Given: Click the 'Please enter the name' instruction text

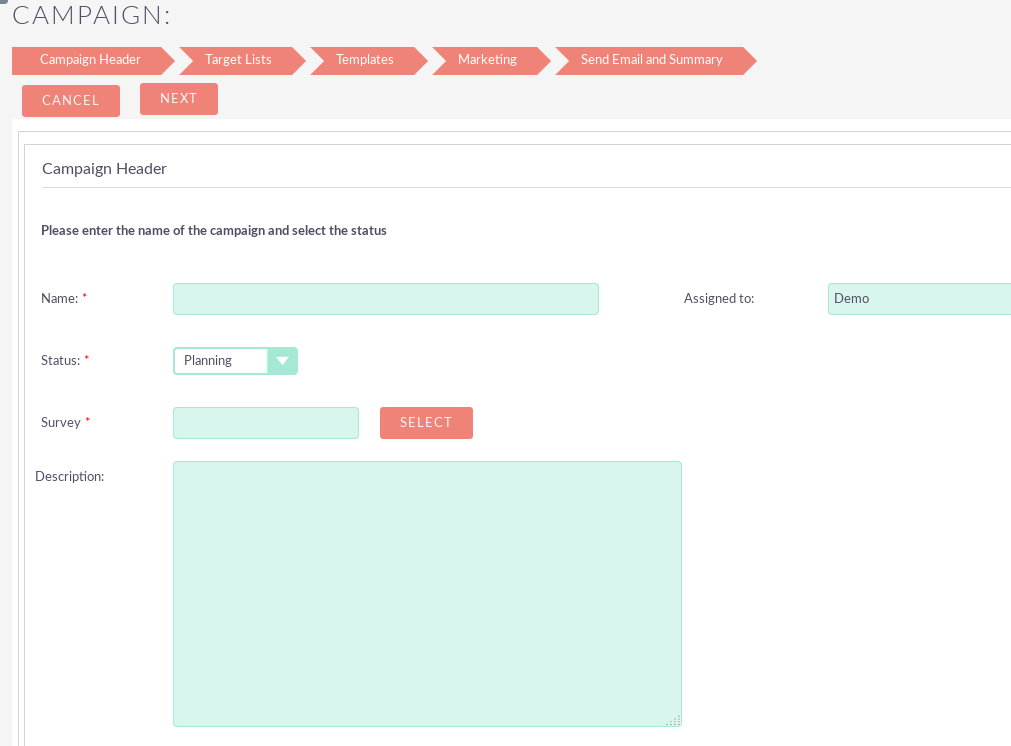Looking at the screenshot, I should click(214, 231).
